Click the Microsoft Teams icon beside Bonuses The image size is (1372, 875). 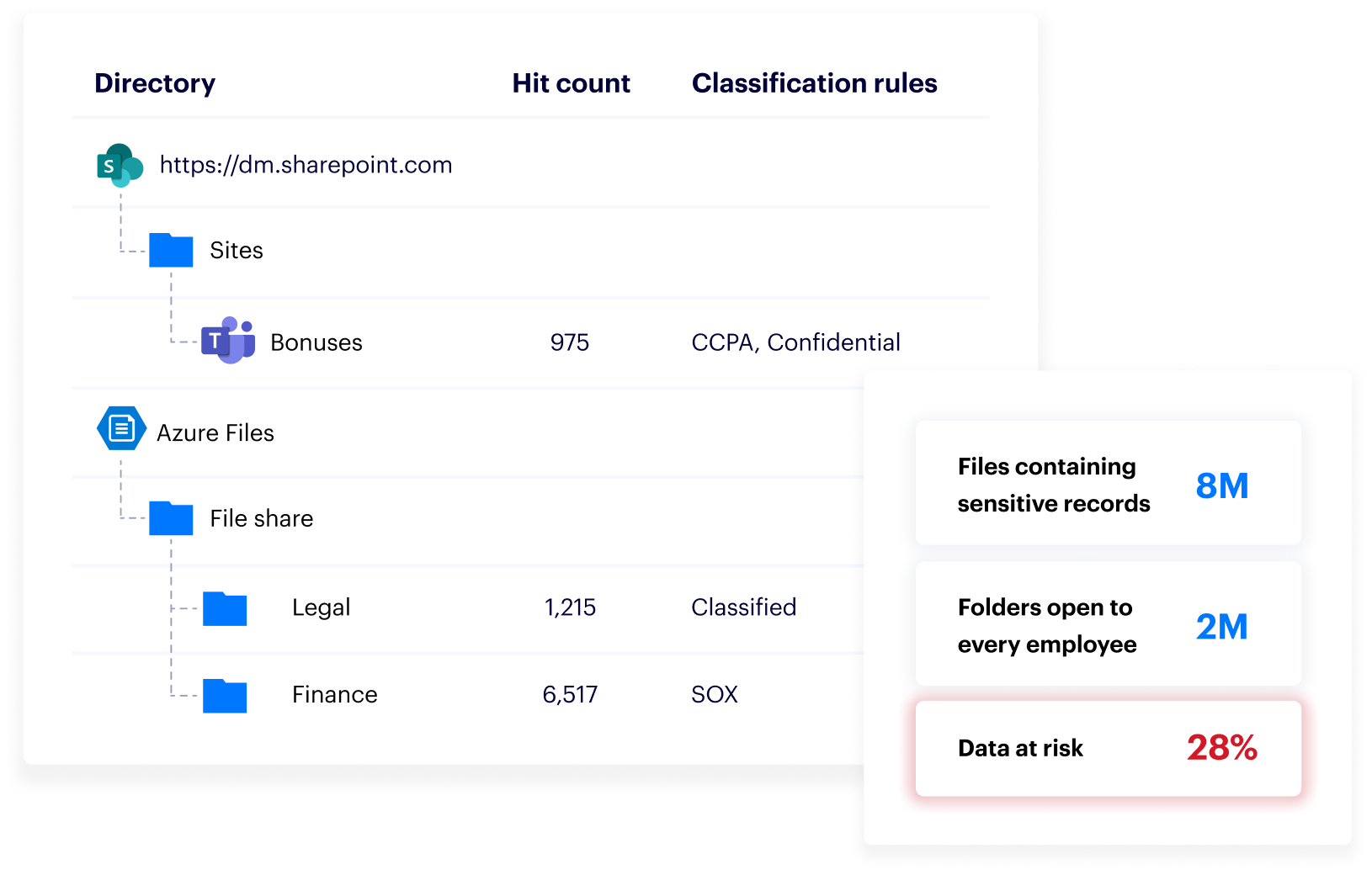tap(227, 341)
